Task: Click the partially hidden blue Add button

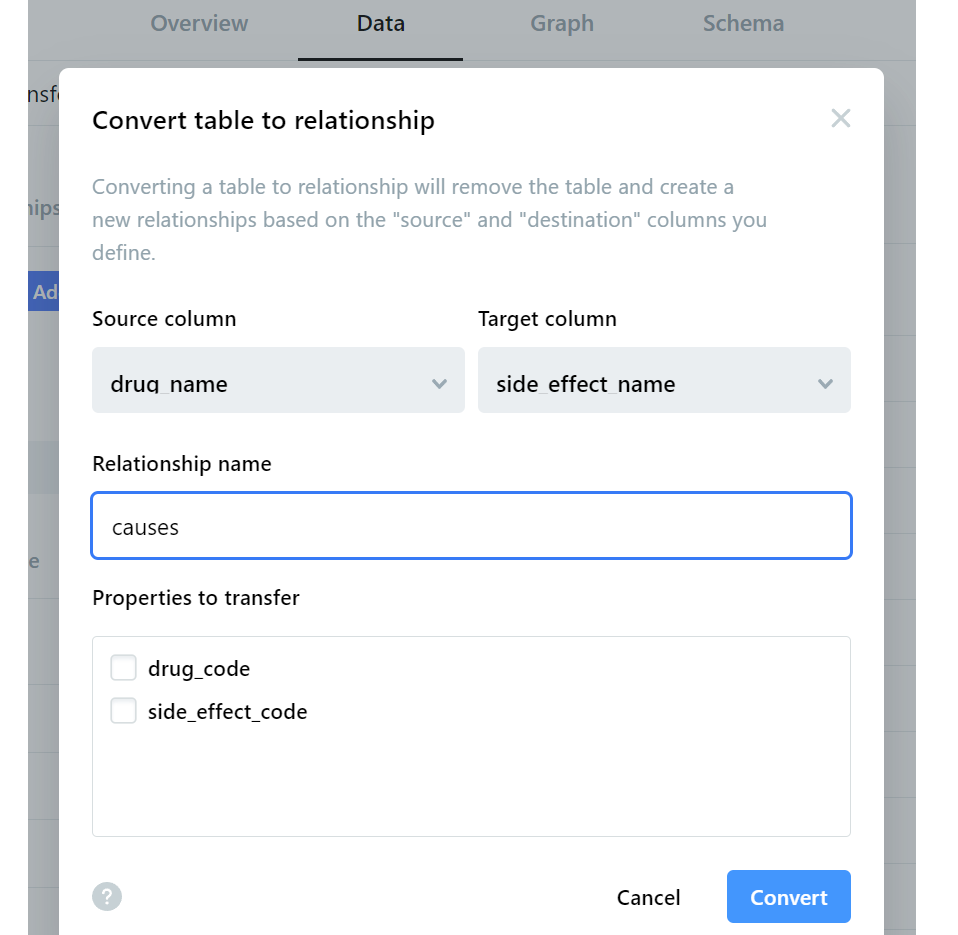Action: (45, 292)
